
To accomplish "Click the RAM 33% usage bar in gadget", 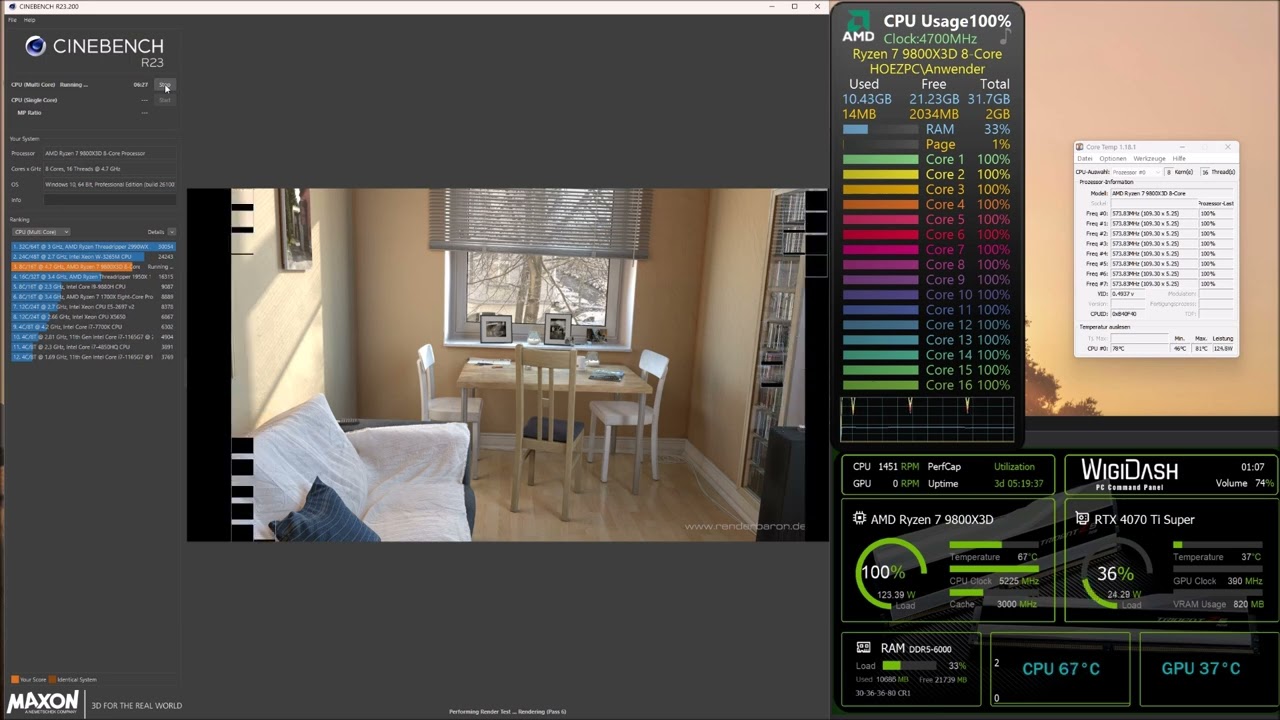I will tap(880, 129).
